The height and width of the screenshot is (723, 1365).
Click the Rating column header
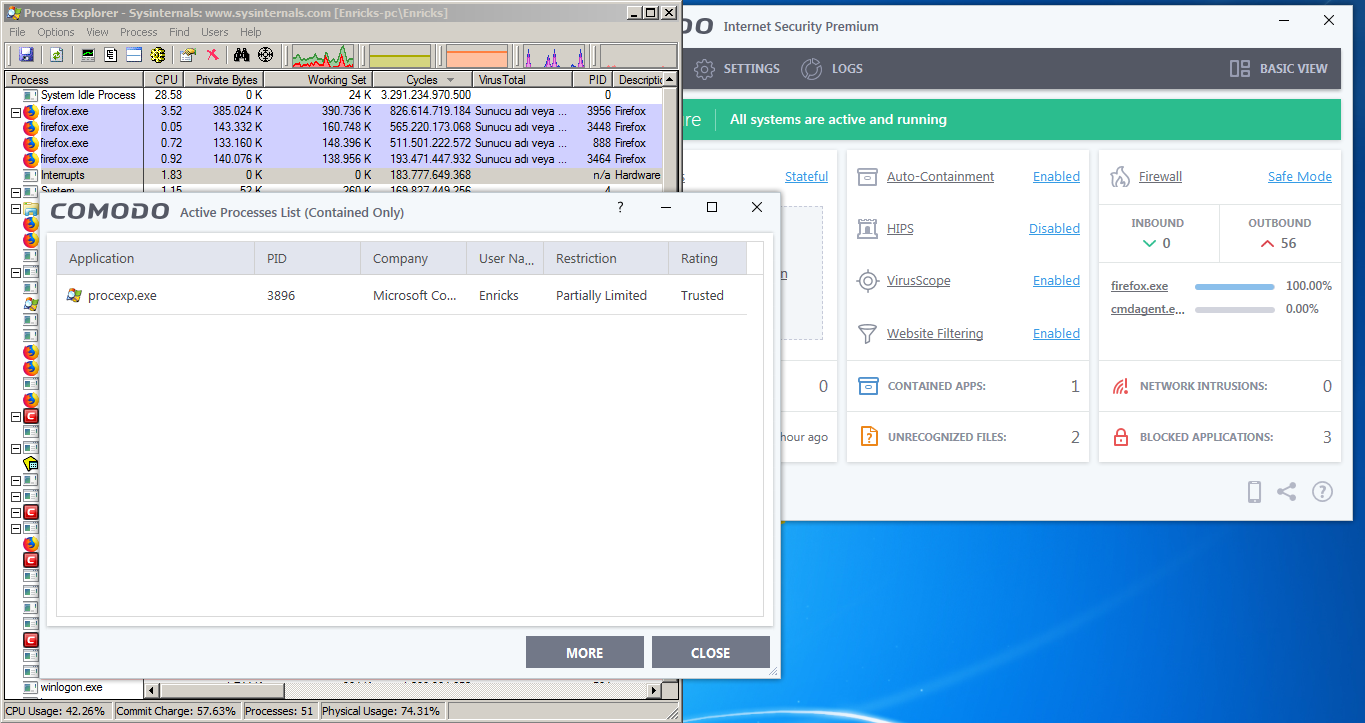(x=707, y=258)
